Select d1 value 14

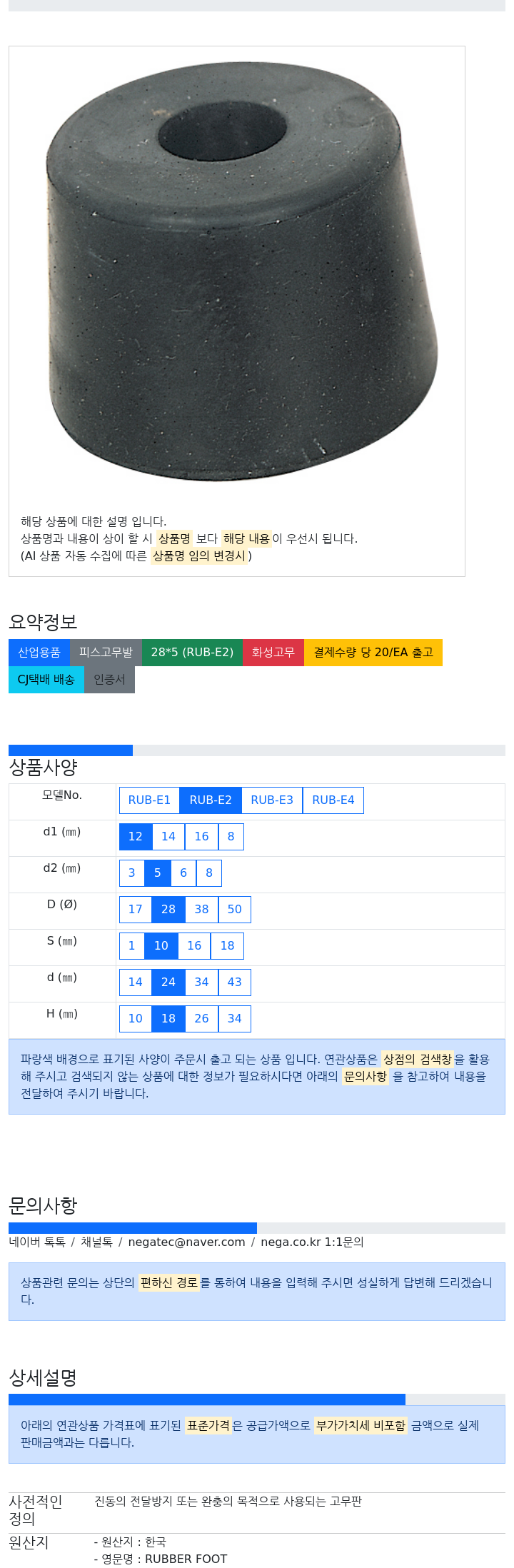click(x=168, y=836)
